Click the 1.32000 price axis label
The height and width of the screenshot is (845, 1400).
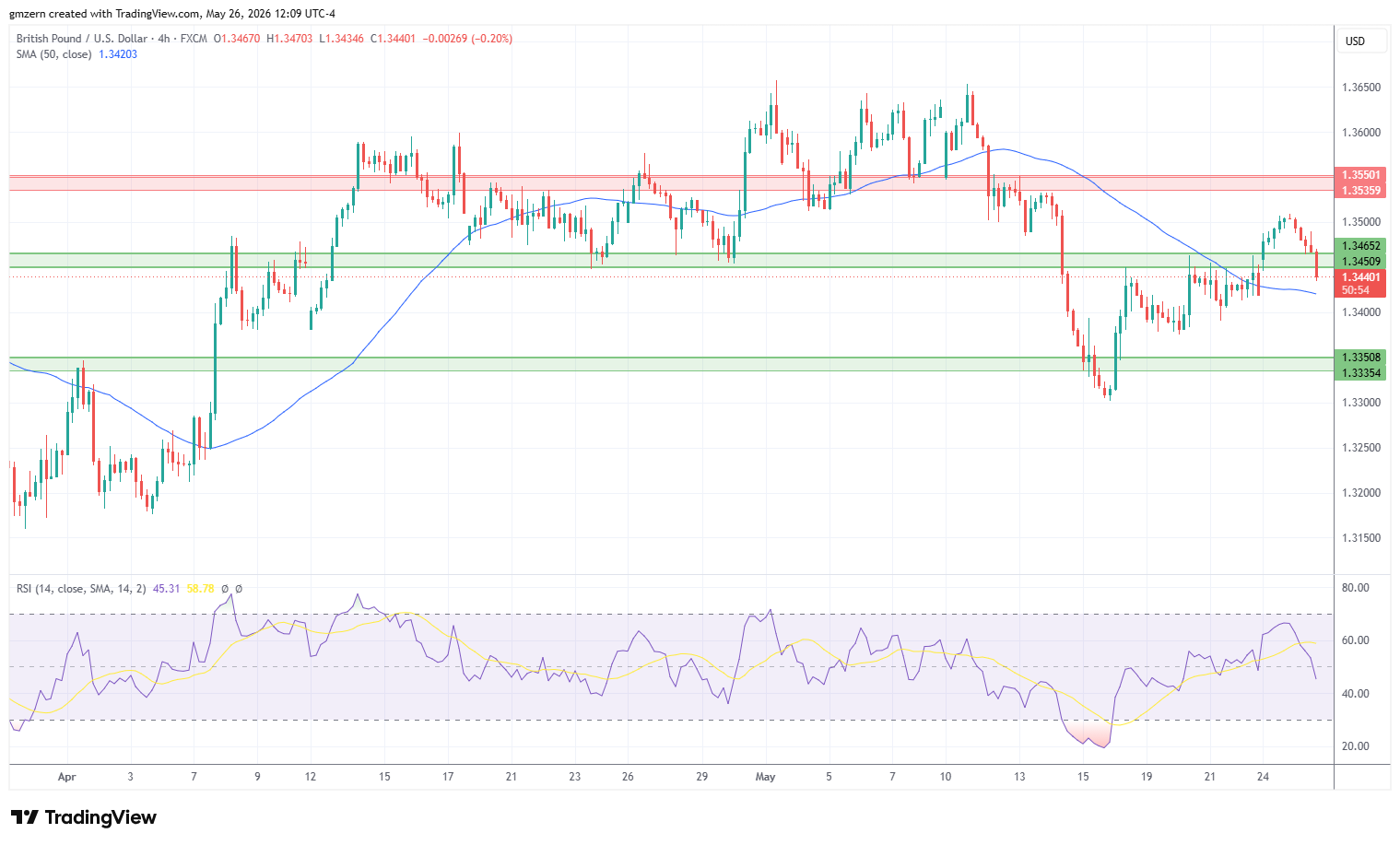coord(1361,493)
